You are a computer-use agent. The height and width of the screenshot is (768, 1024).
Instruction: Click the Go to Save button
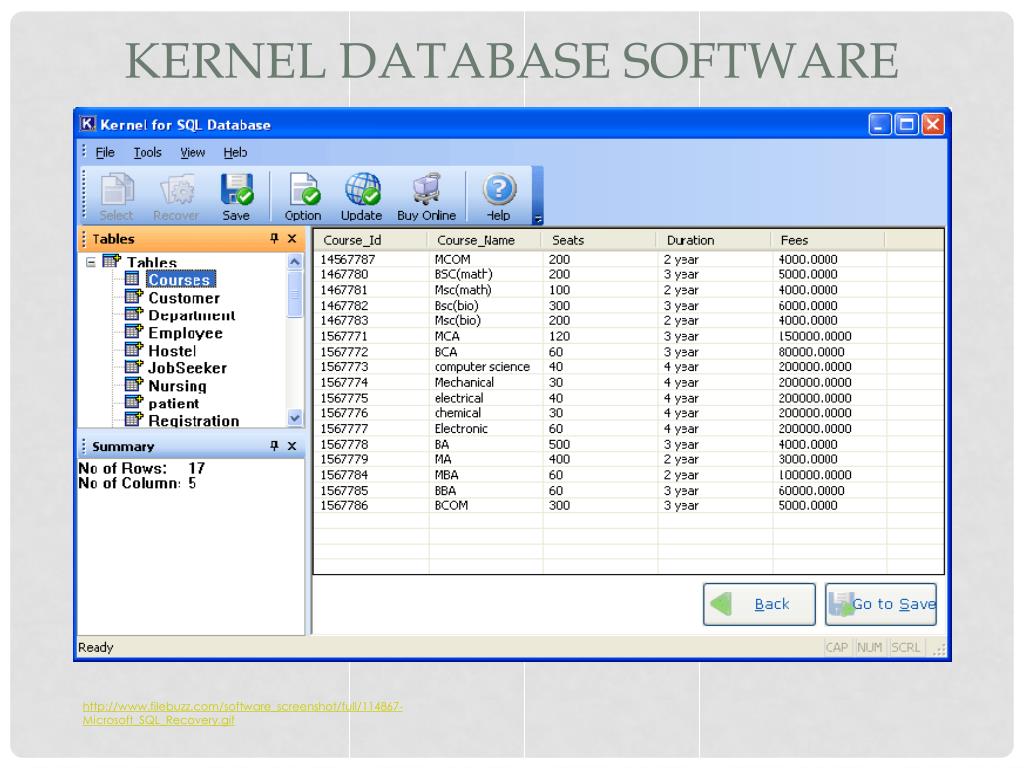pyautogui.click(x=881, y=604)
